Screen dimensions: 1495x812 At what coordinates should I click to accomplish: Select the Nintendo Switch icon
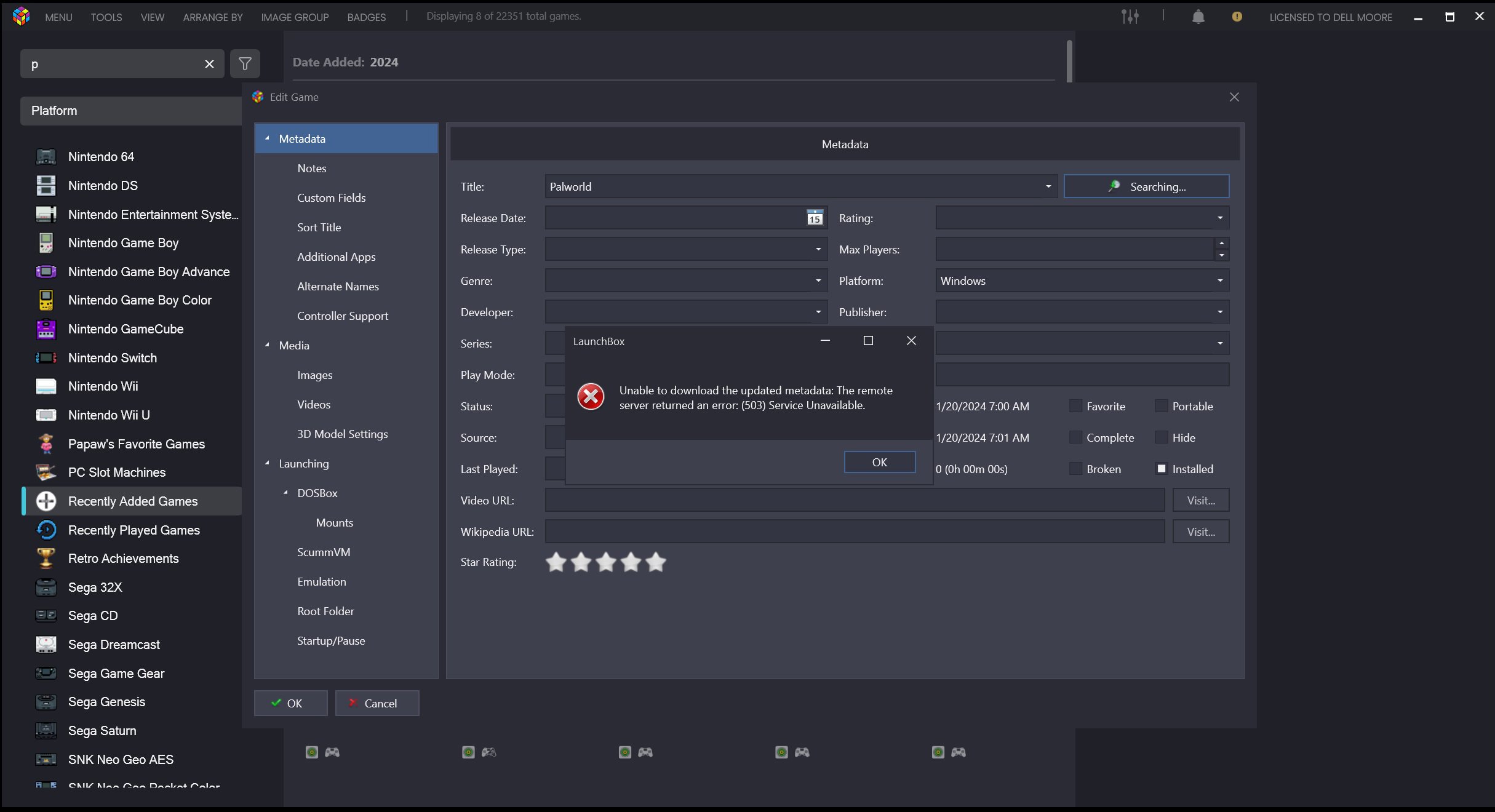(46, 358)
